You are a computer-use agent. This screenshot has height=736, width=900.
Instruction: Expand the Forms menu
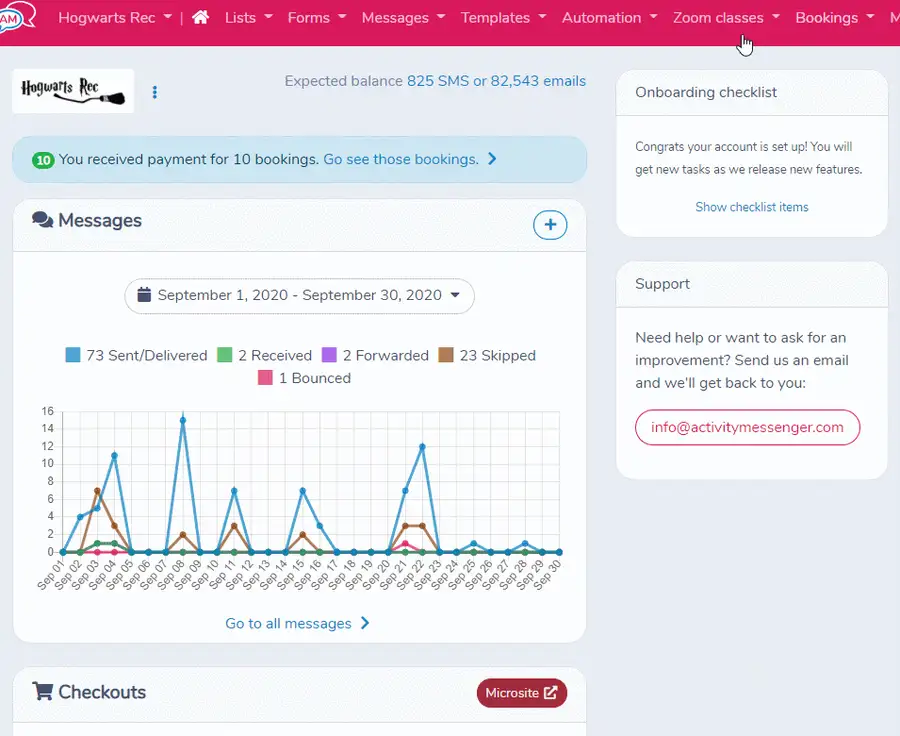tap(317, 18)
